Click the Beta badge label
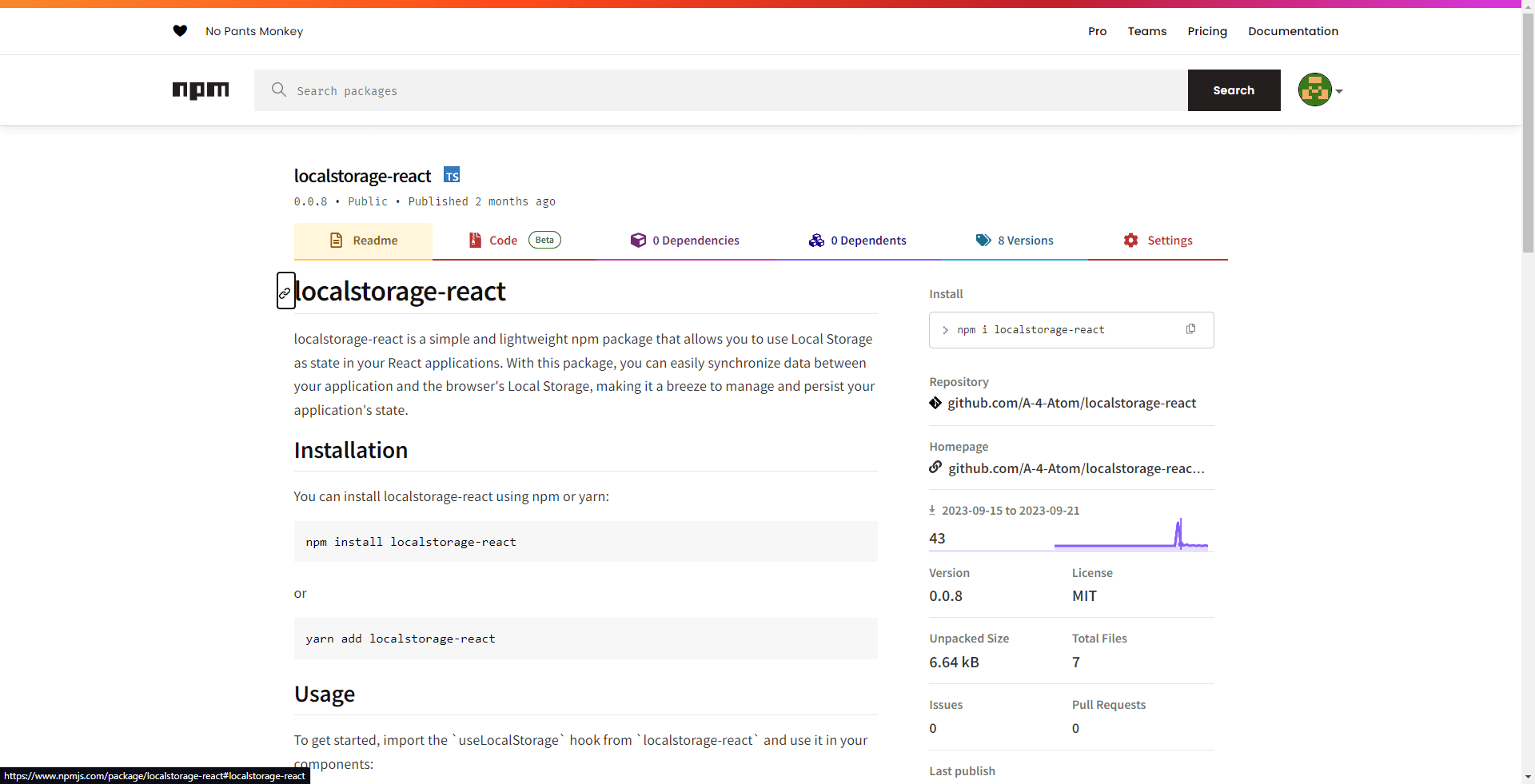Screen dimensions: 1535x784 tap(544, 240)
